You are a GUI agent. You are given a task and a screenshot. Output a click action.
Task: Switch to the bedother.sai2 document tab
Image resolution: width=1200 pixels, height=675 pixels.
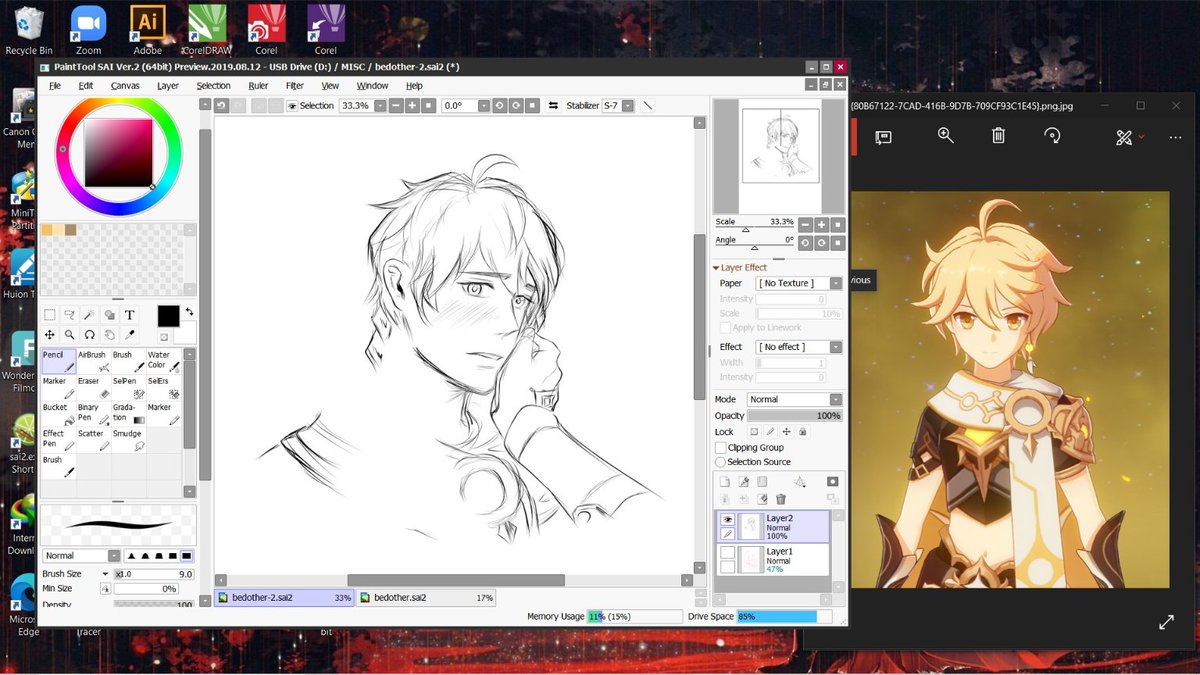point(426,597)
